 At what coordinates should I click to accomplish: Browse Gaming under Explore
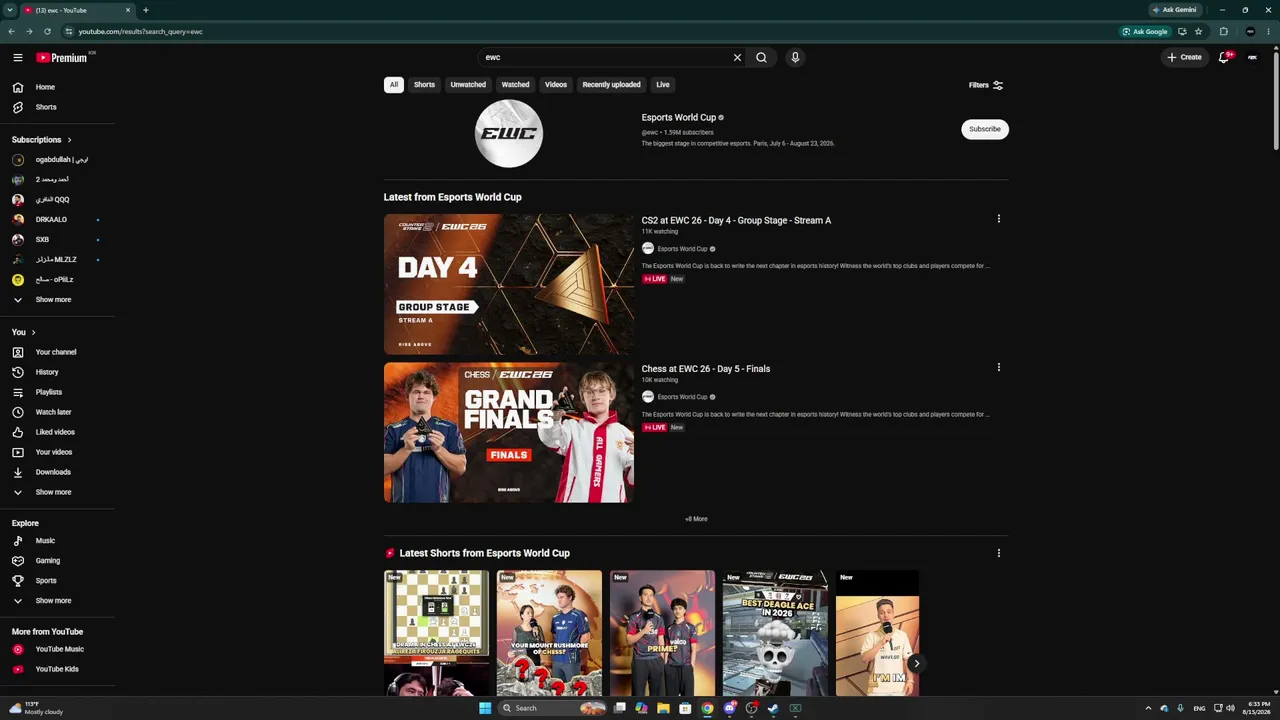(x=57, y=561)
